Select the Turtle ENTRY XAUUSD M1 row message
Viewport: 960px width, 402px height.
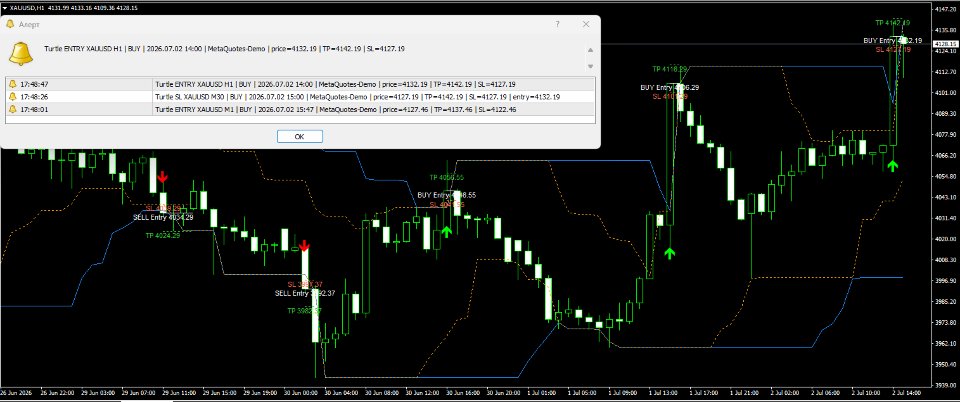coord(336,109)
